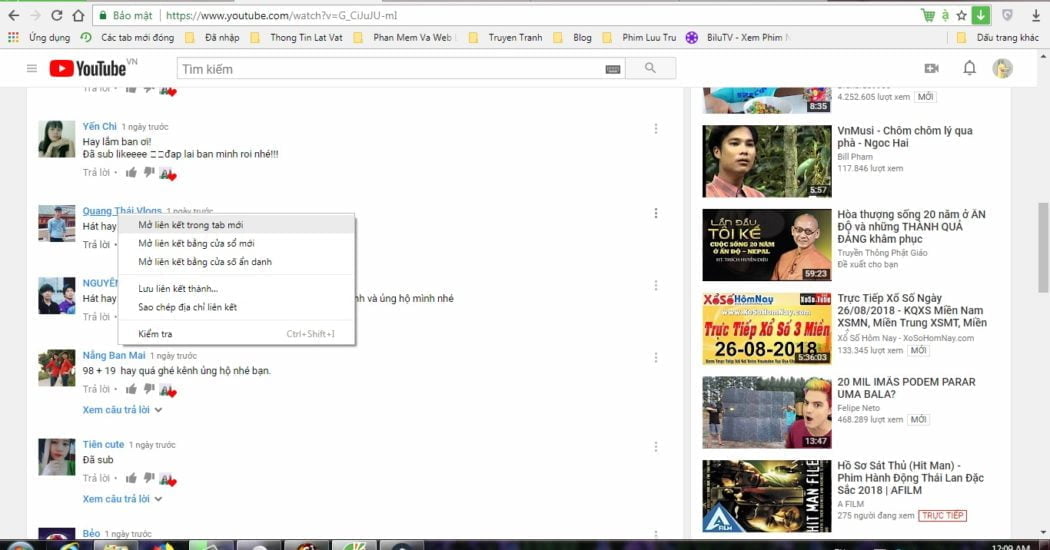Dislike Nắng Ban Mai's comment

click(x=149, y=389)
